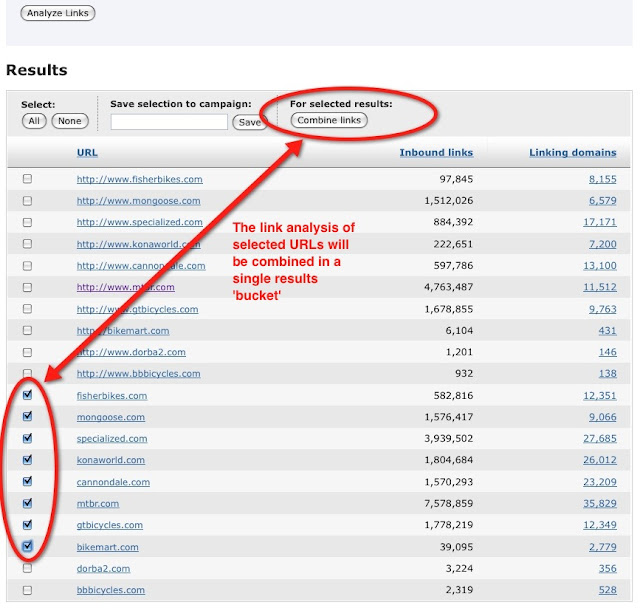
Task: Sort by Linking domains column header
Action: pyautogui.click(x=572, y=153)
